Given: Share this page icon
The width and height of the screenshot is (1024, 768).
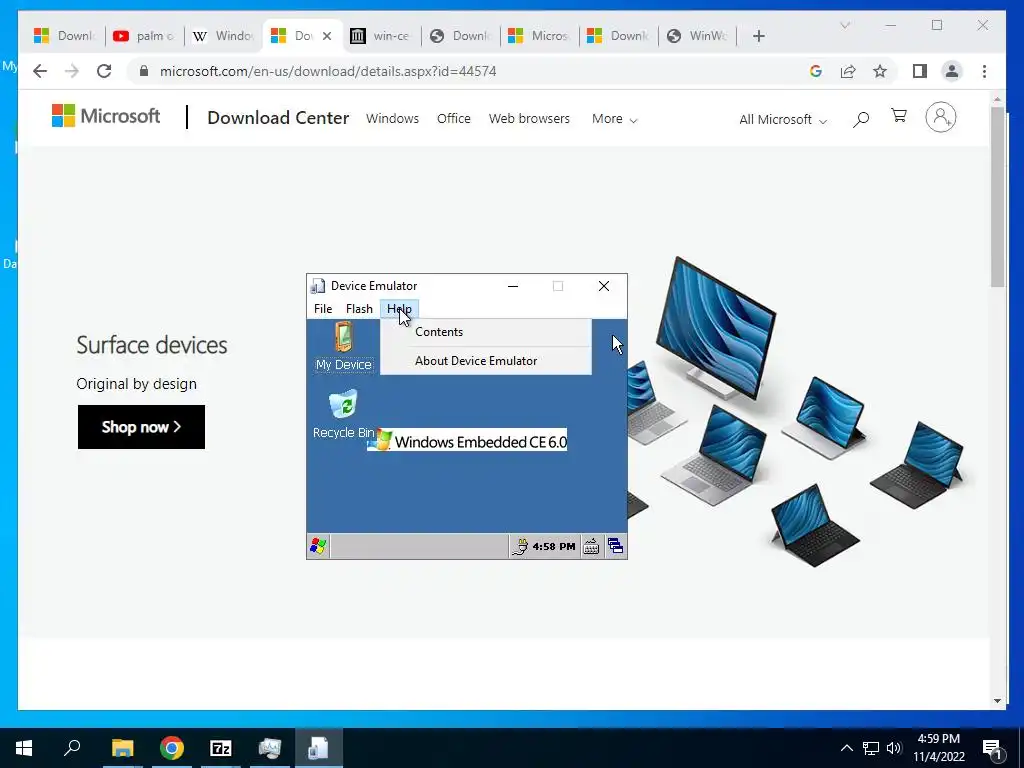Looking at the screenshot, I should pos(848,71).
